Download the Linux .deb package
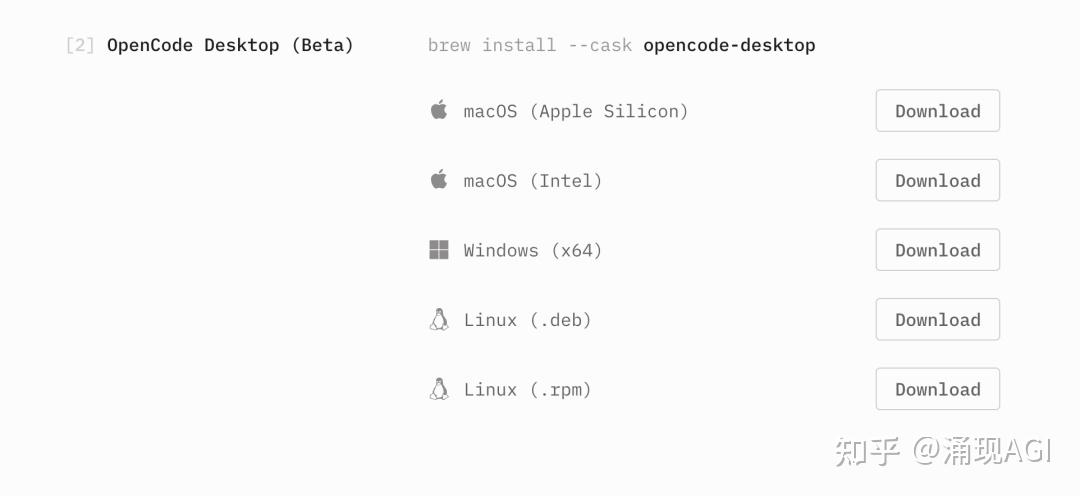 pyautogui.click(x=937, y=319)
